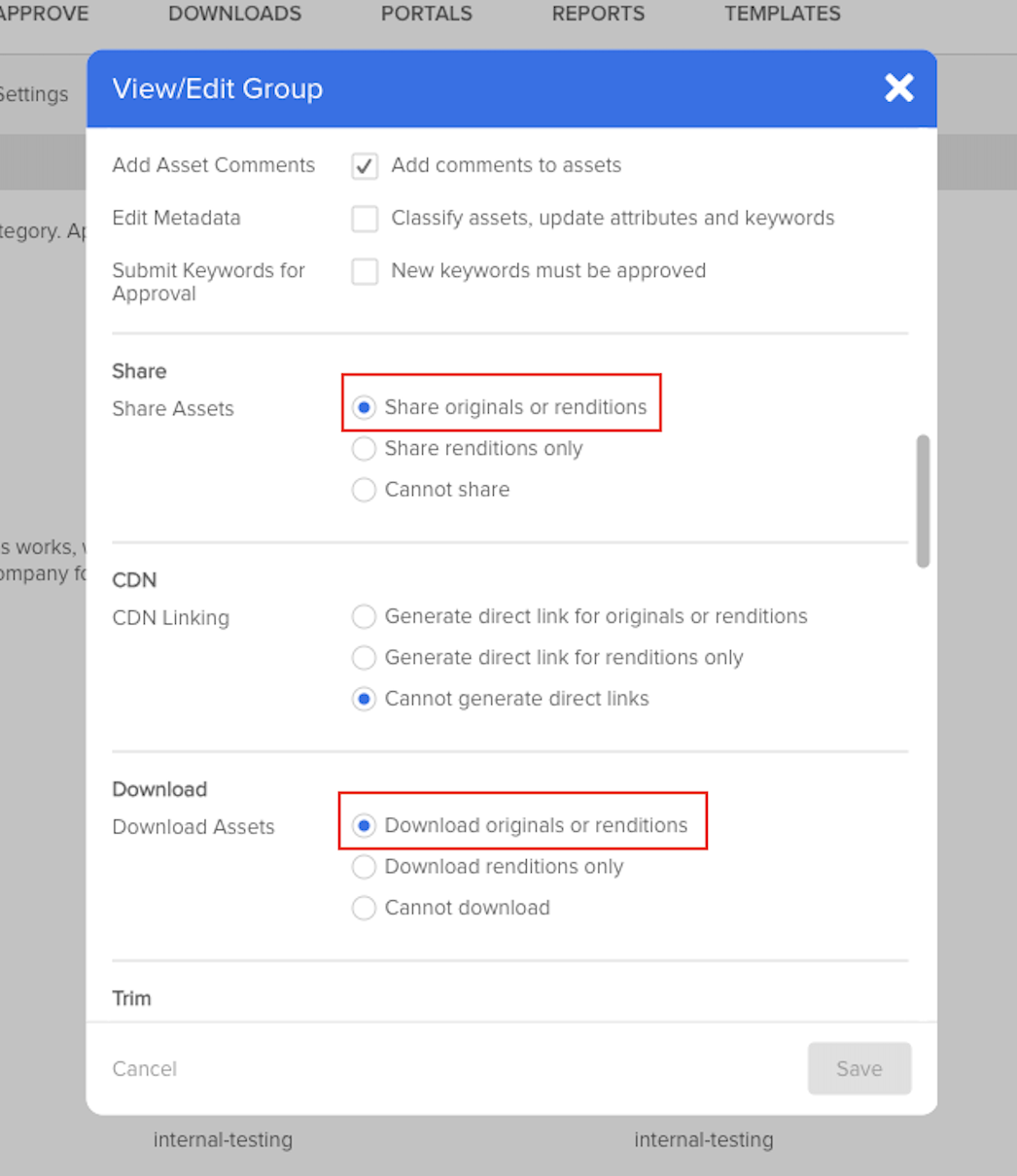1017x1176 pixels.
Task: Click the Edit Metadata label
Action: coord(176,218)
